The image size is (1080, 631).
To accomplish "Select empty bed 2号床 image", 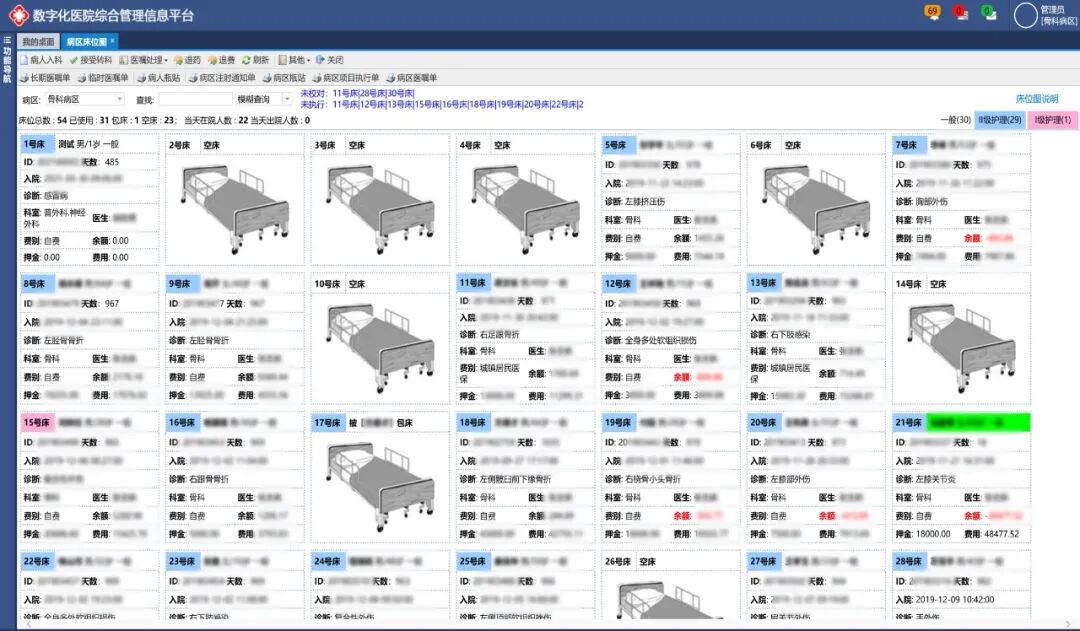I will [x=235, y=209].
